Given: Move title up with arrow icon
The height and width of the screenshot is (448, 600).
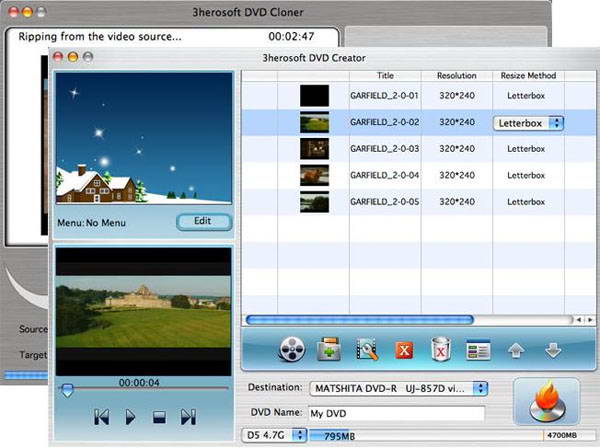Looking at the screenshot, I should [516, 350].
